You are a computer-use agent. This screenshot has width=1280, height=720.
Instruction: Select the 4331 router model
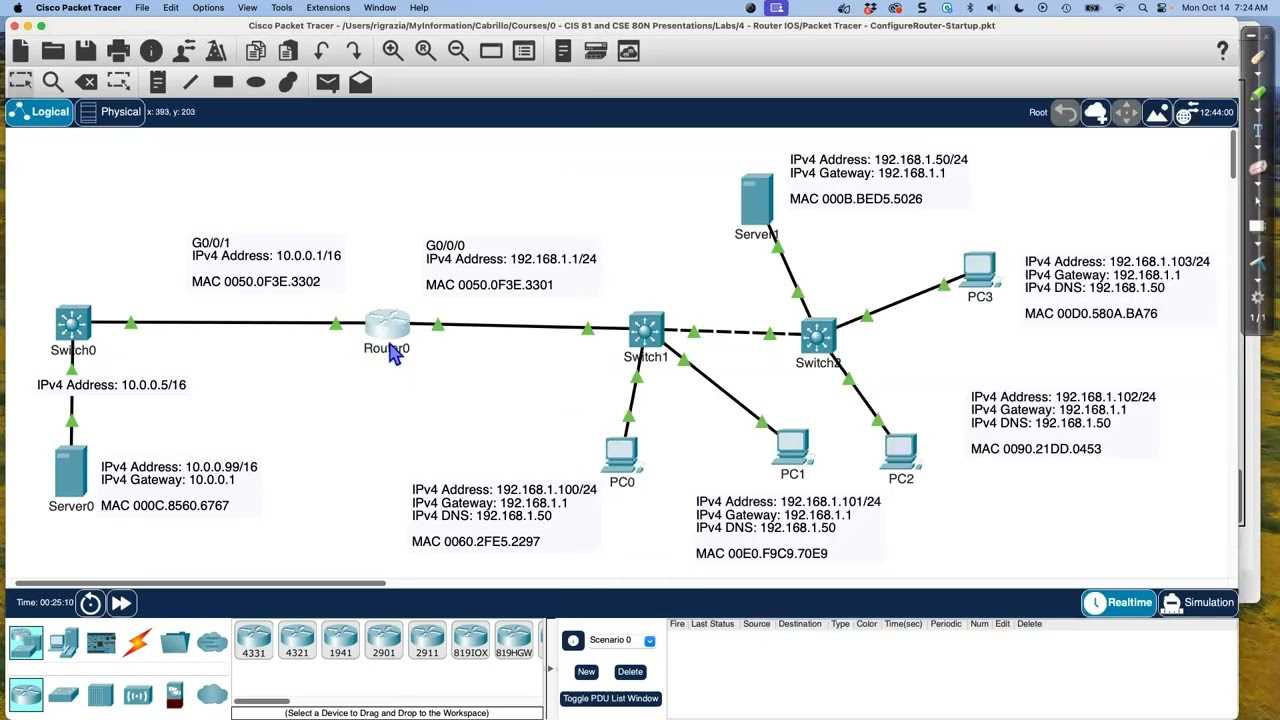(254, 641)
